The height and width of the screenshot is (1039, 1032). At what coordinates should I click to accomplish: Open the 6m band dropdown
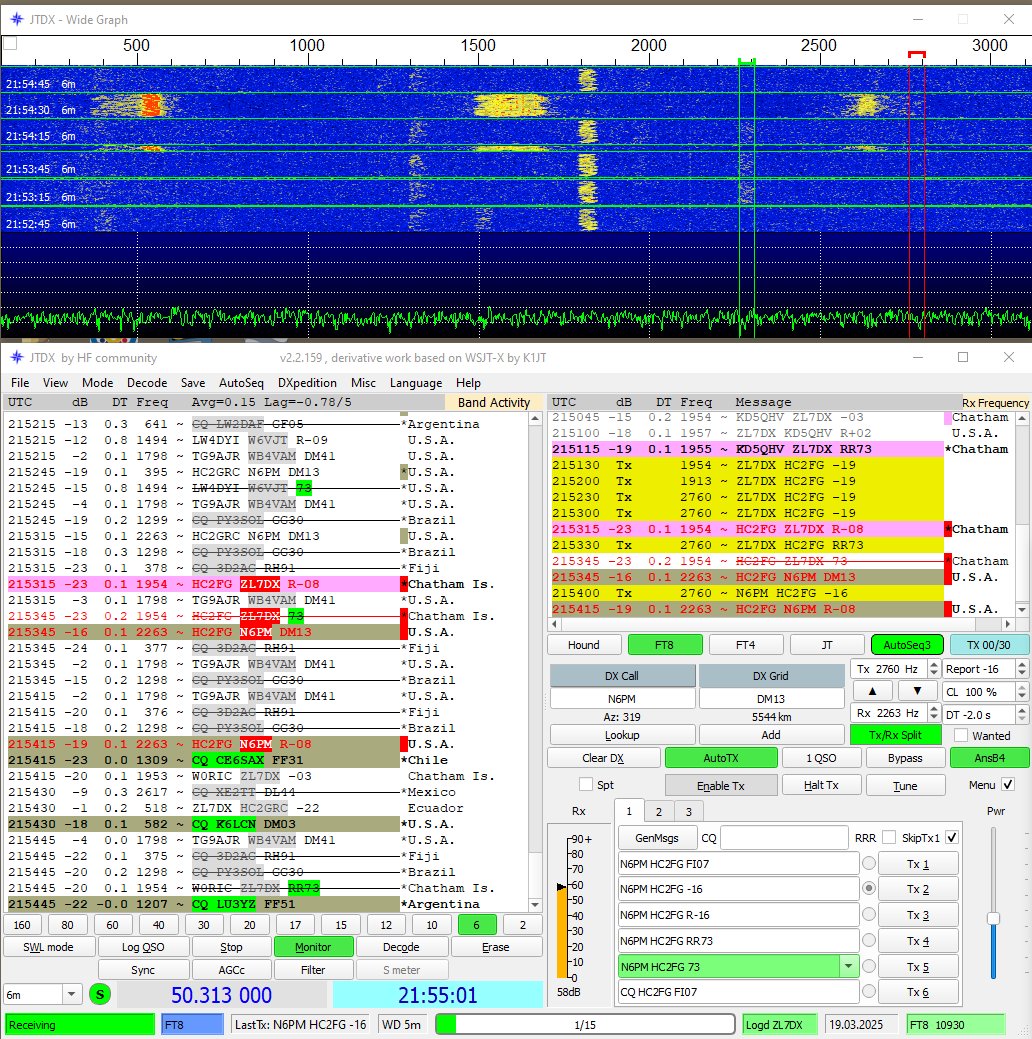pyautogui.click(x=71, y=994)
